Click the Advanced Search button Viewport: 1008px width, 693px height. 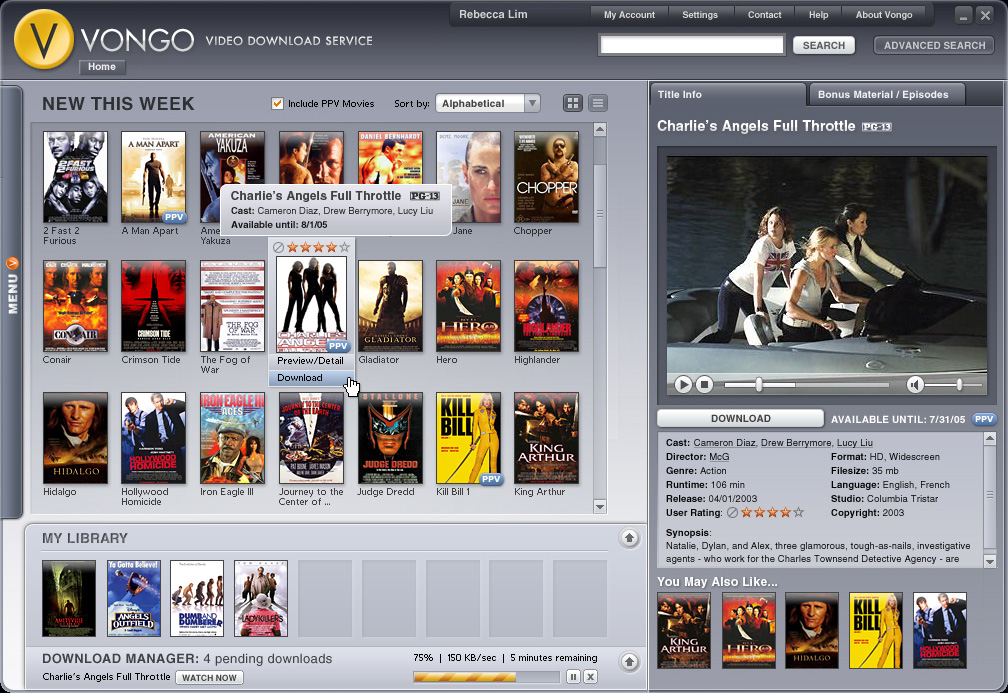934,45
